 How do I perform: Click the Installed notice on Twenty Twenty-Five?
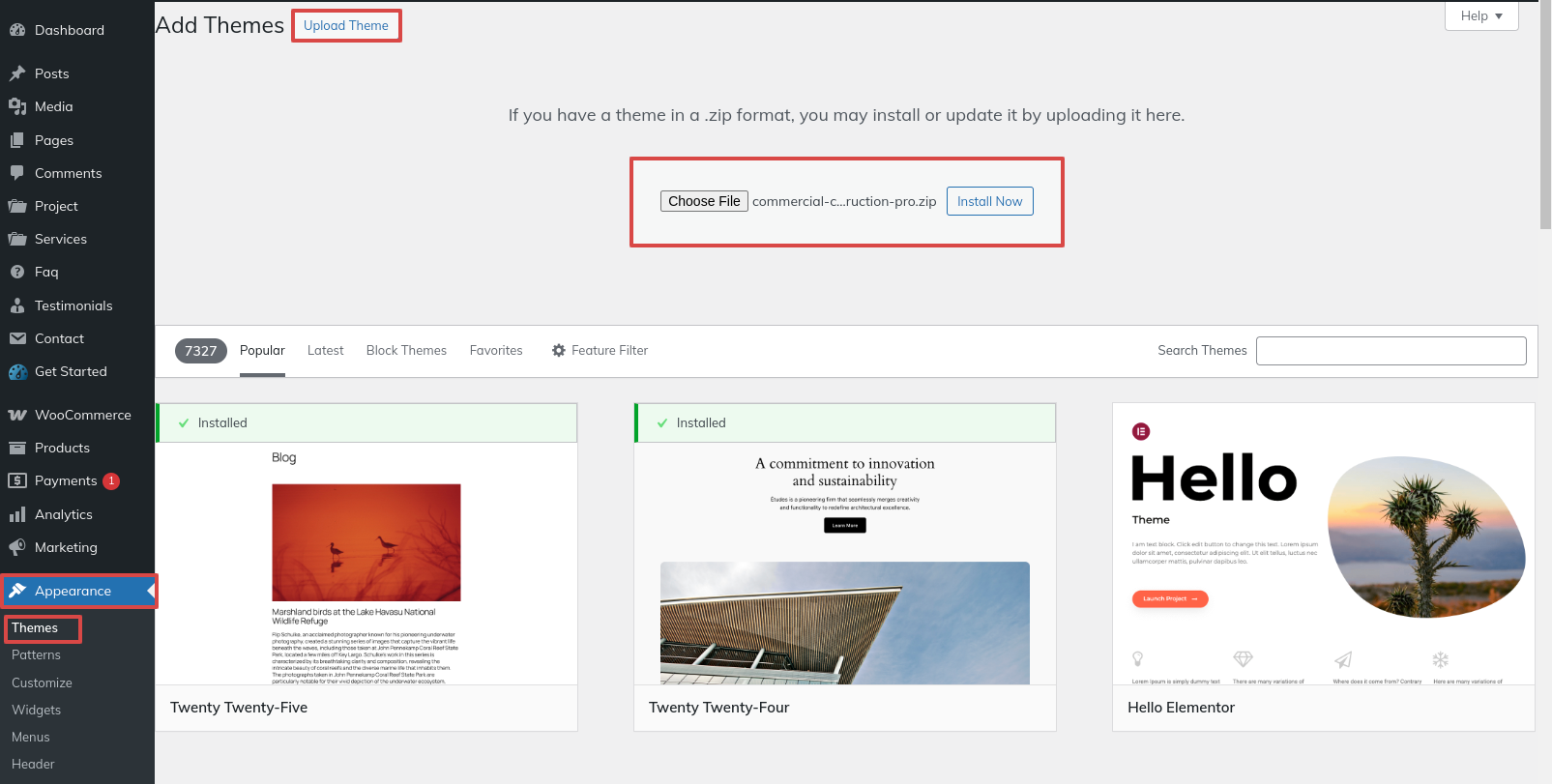366,422
